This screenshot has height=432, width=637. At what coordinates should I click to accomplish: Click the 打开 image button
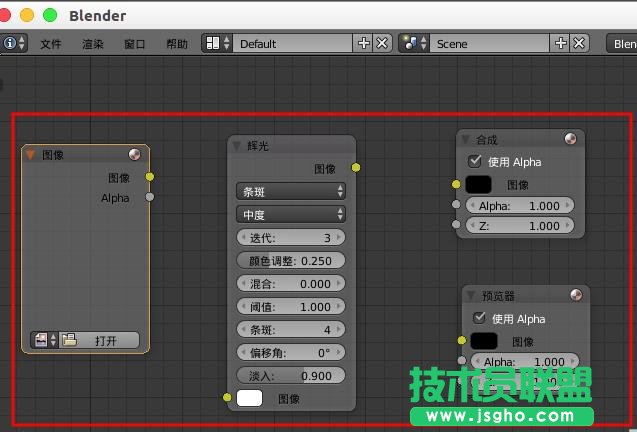[100, 340]
